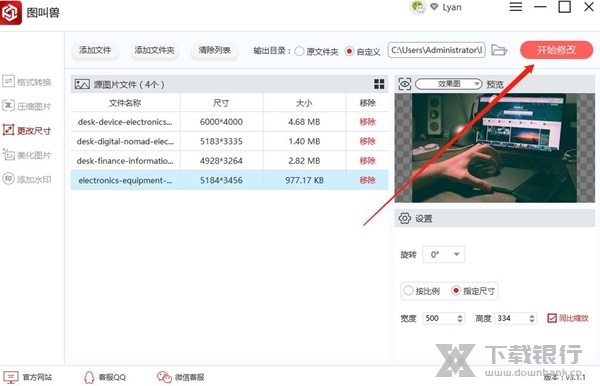Choose 指定尺寸 resize mode
The width and height of the screenshot is (600, 386).
[x=455, y=291]
